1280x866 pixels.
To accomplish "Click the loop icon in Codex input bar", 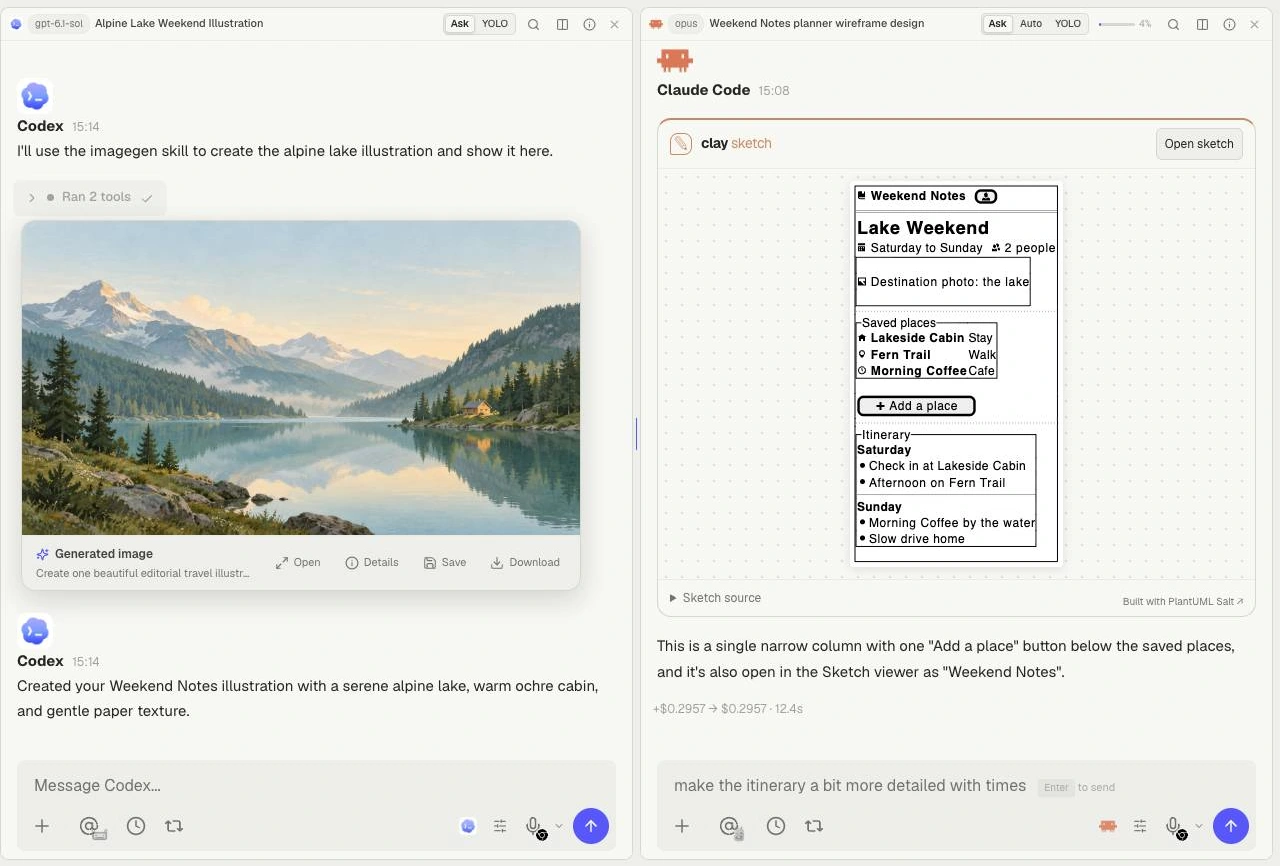I will pos(174,826).
